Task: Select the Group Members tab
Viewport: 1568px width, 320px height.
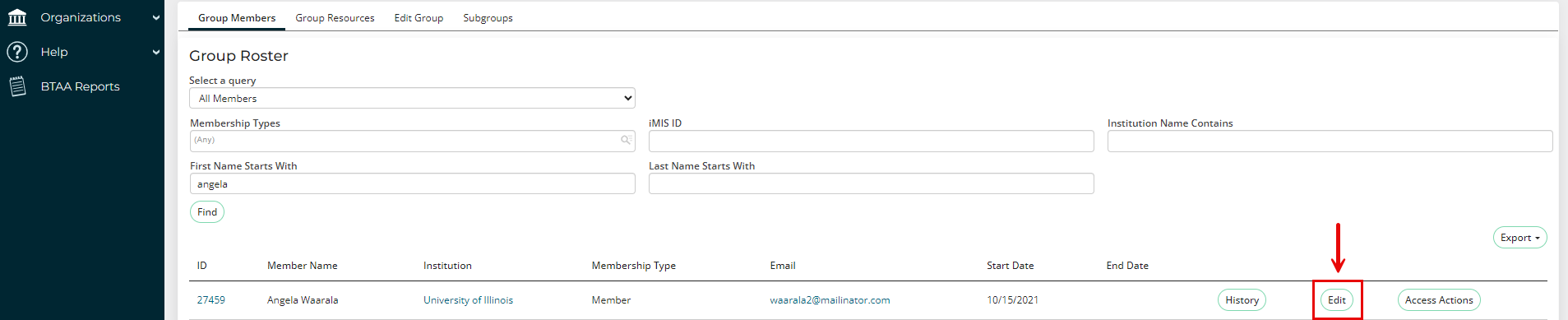Action: (237, 17)
